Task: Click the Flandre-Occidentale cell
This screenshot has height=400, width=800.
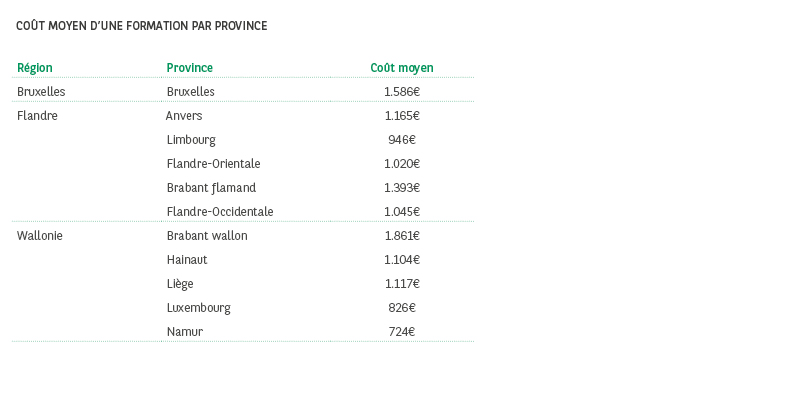Action: (220, 212)
